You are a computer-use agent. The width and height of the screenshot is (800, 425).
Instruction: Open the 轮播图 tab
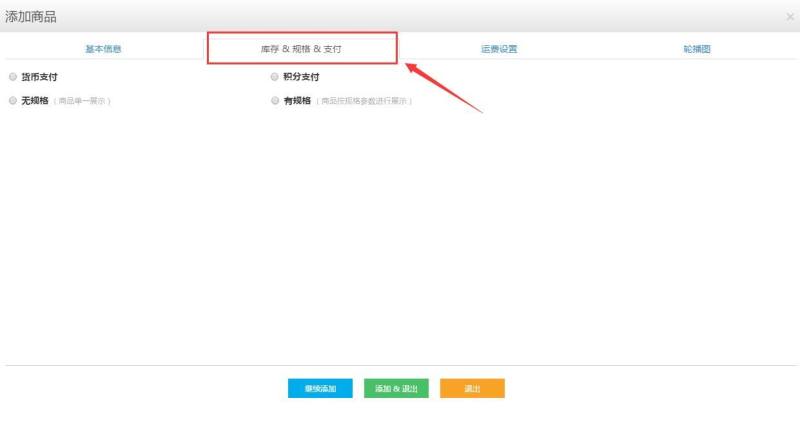click(x=697, y=49)
